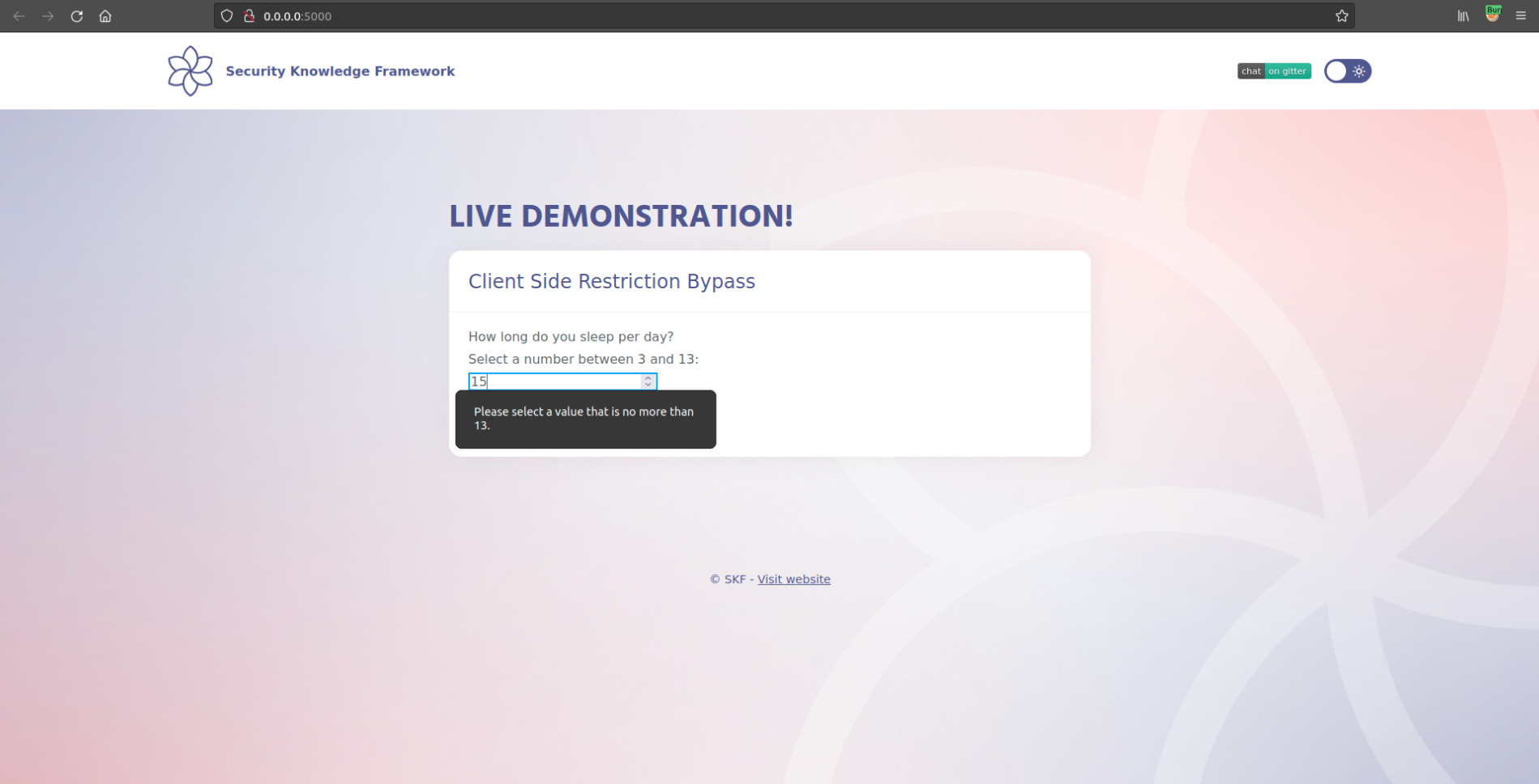Follow the Visit website link
Image resolution: width=1539 pixels, height=784 pixels.
pyautogui.click(x=794, y=579)
